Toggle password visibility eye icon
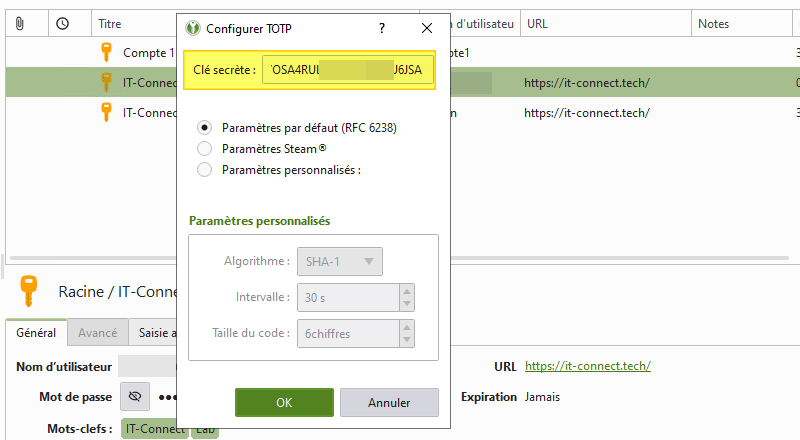 click(x=135, y=397)
